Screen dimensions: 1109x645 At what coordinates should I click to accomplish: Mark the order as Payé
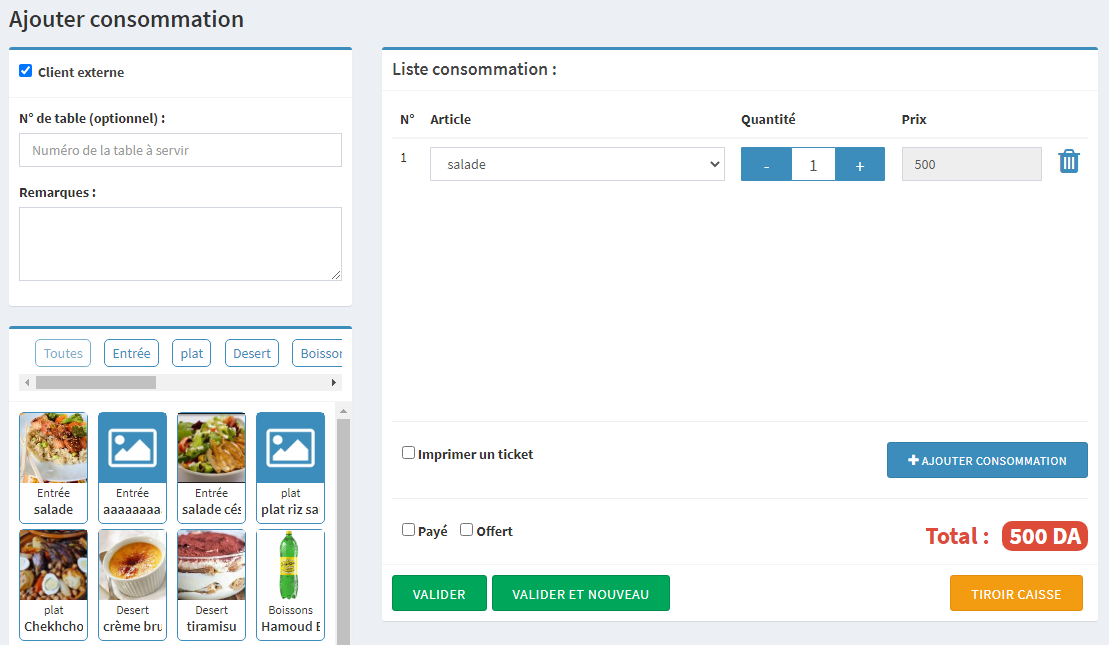(408, 530)
